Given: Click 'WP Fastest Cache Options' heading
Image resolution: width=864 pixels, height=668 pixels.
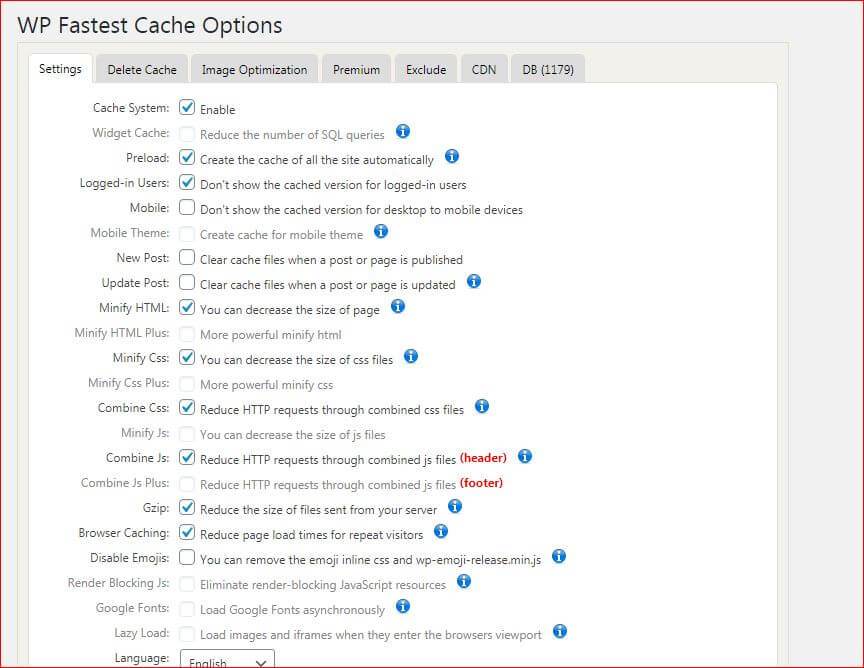Looking at the screenshot, I should point(150,25).
